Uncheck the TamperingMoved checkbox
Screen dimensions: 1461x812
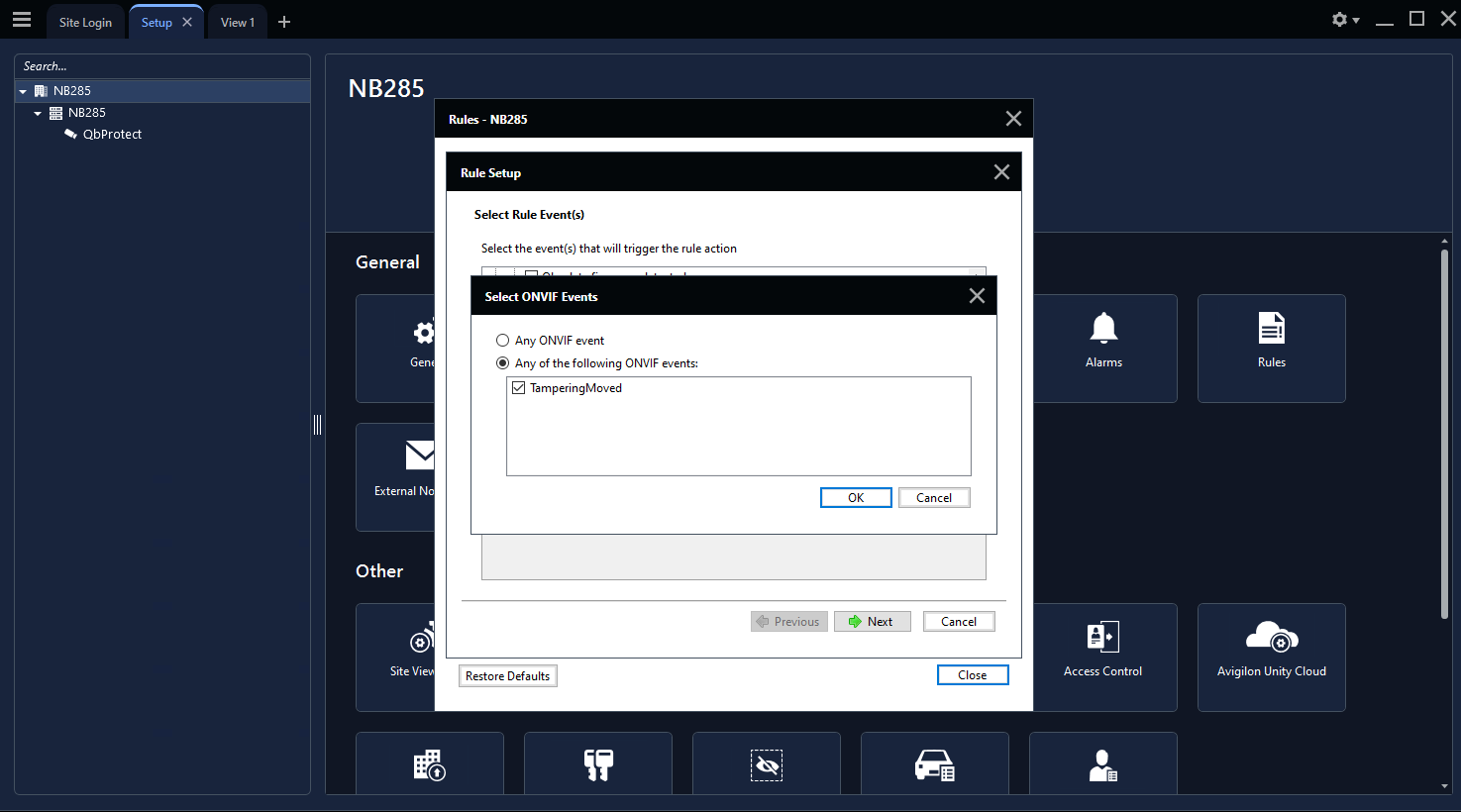[x=519, y=388]
